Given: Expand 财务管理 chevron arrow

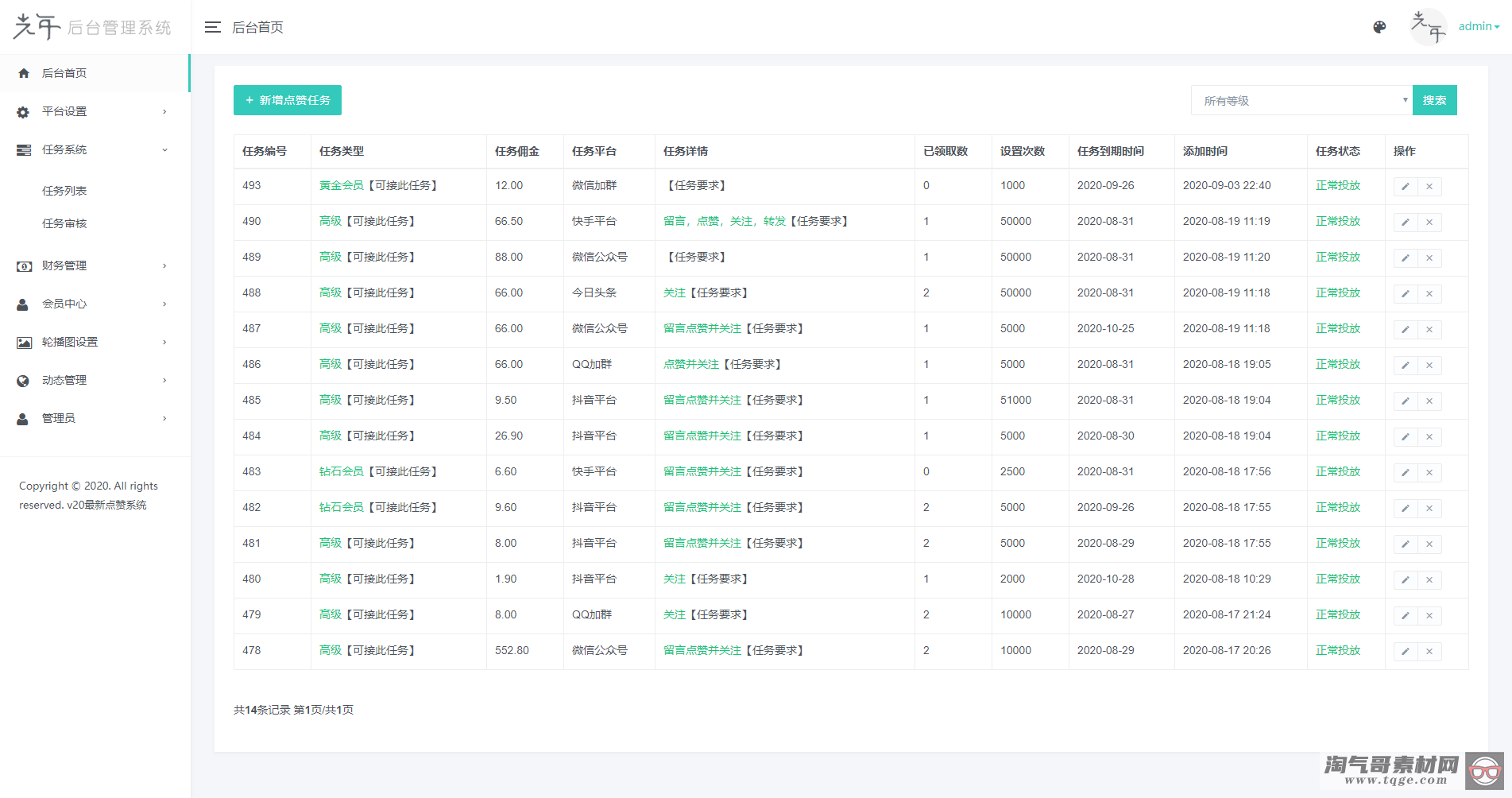Looking at the screenshot, I should tap(164, 266).
